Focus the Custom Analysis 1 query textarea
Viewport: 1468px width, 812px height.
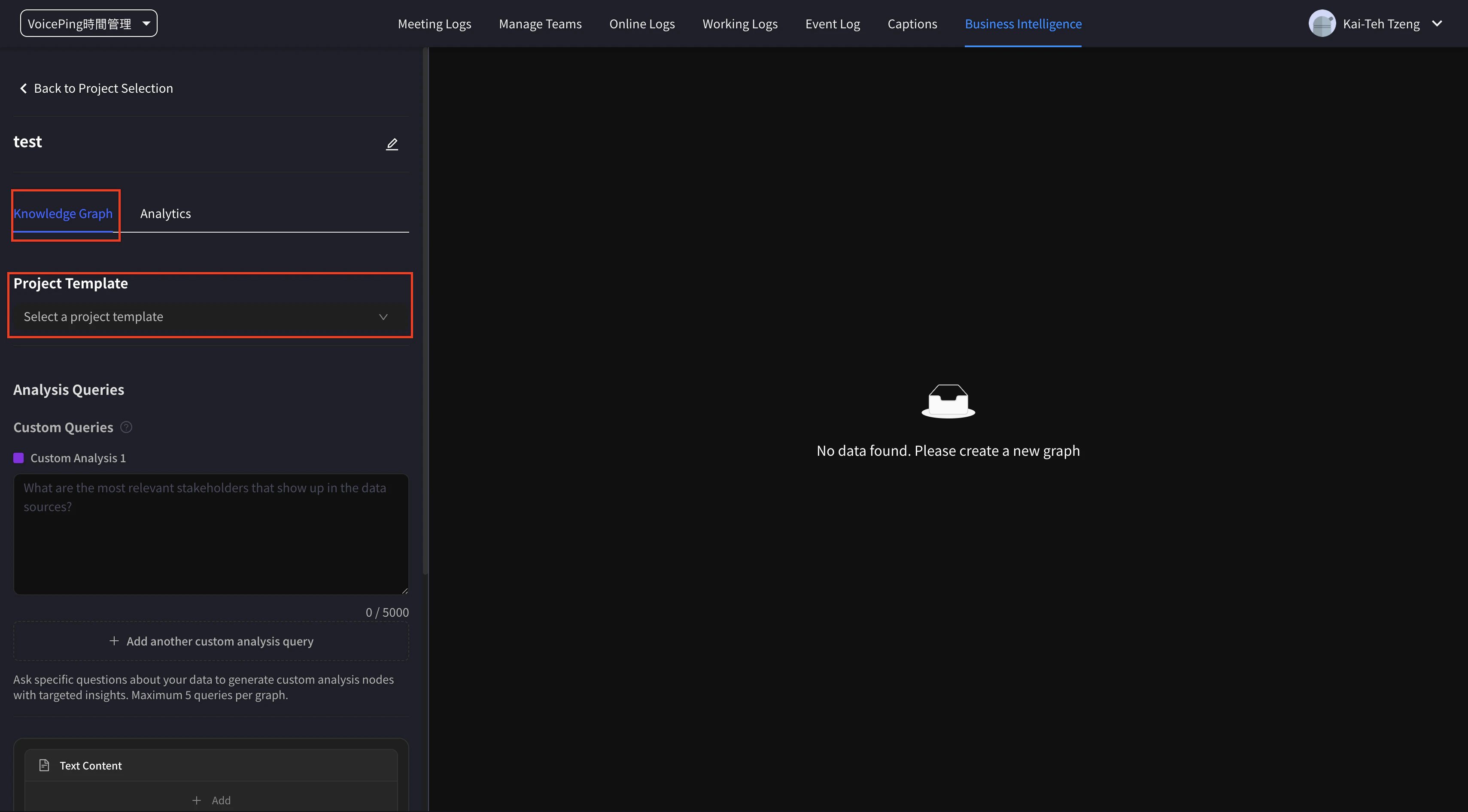pos(211,534)
